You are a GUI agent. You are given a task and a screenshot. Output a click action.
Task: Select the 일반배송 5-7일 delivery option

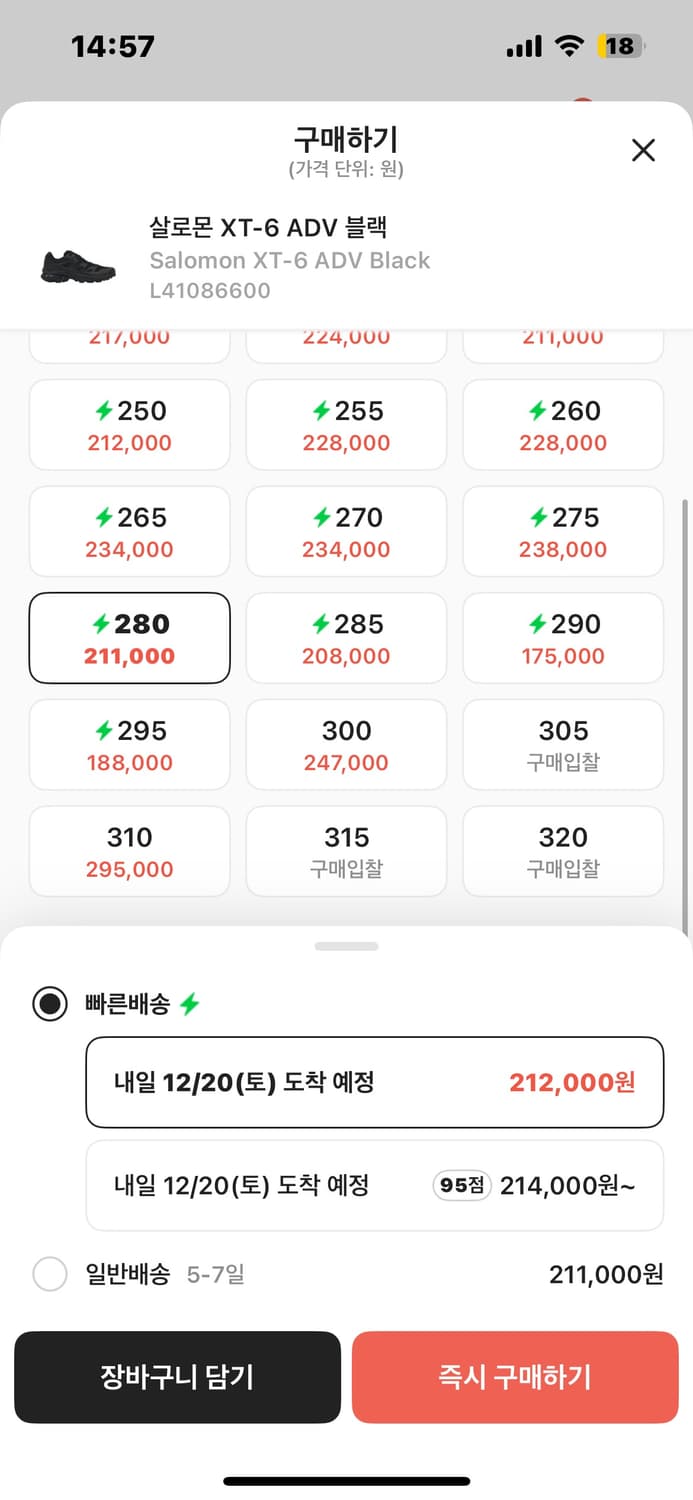50,1274
